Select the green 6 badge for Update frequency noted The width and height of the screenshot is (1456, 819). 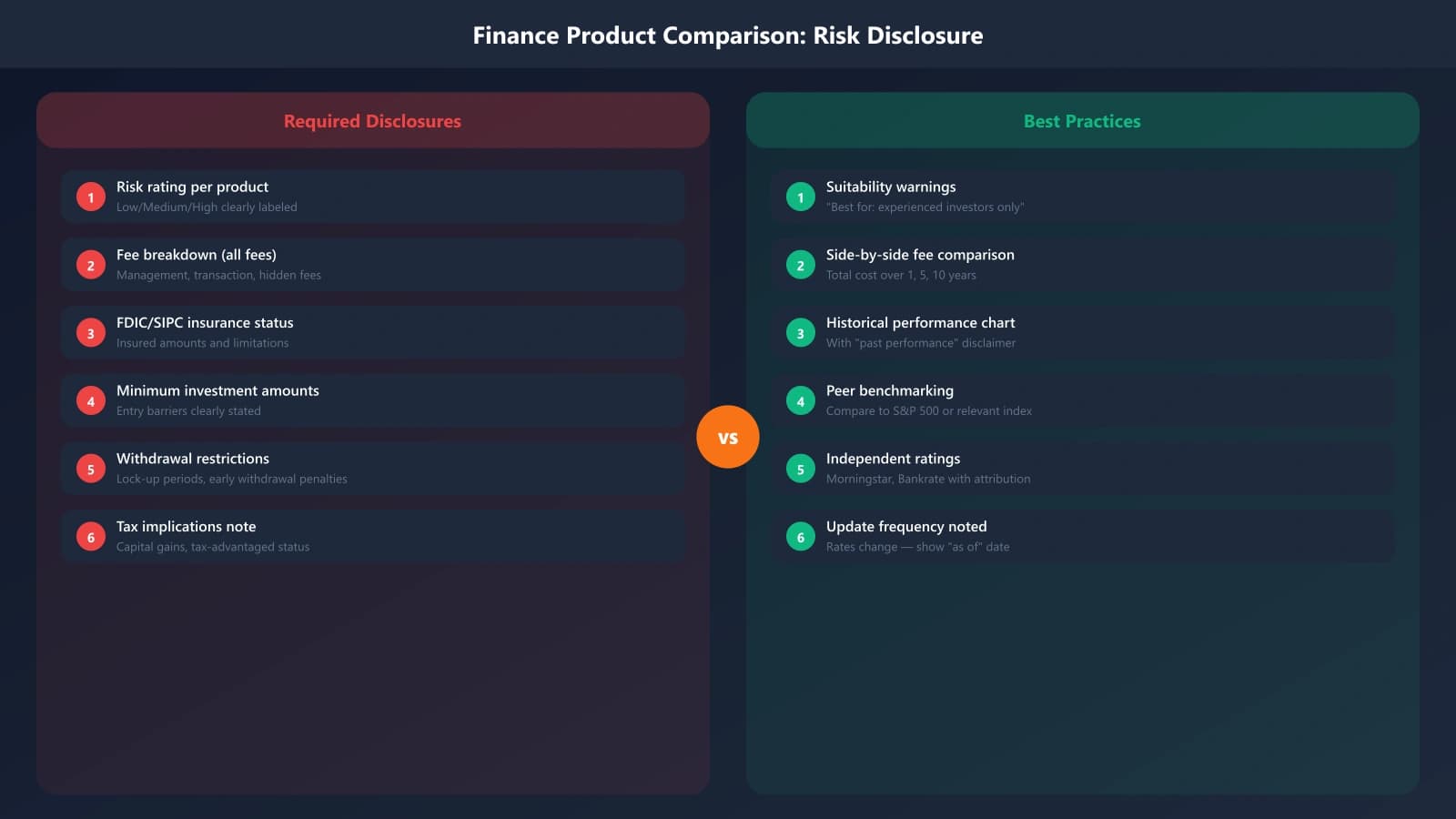click(x=800, y=536)
